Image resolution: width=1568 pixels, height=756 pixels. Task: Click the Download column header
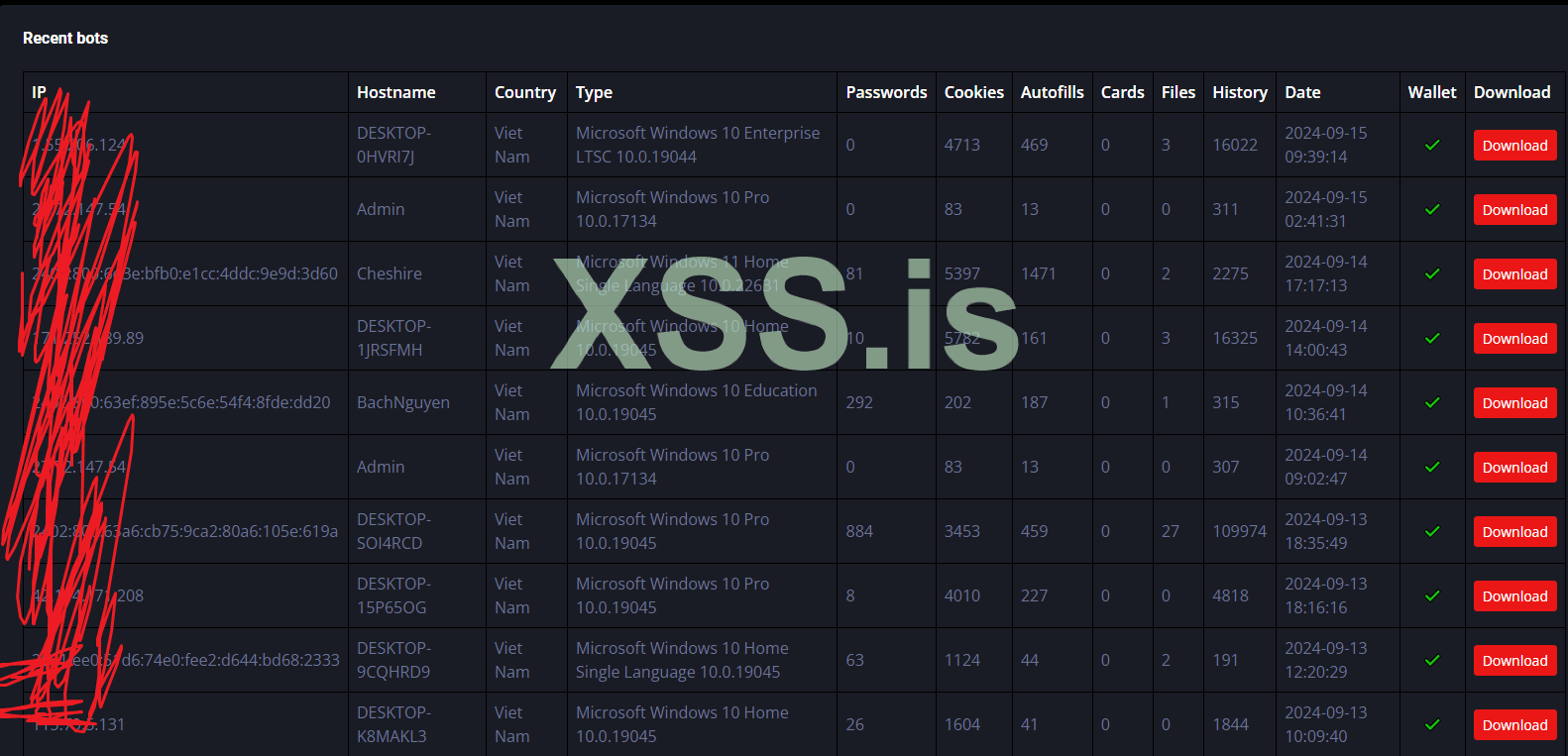click(1512, 92)
